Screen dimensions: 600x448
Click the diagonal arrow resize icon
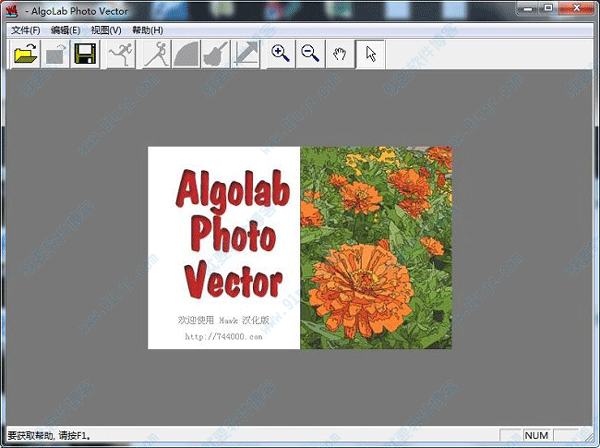[x=246, y=54]
